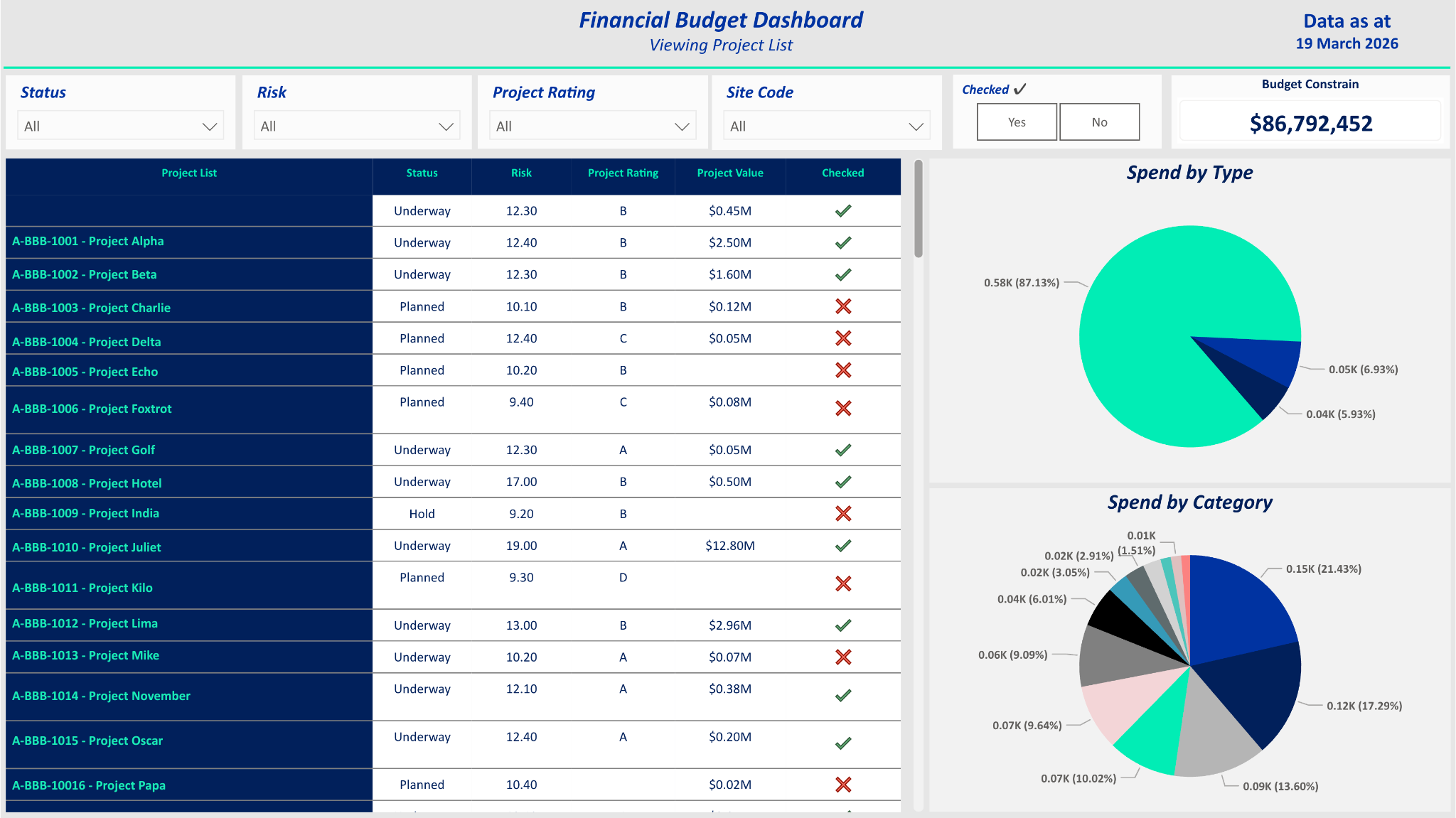The height and width of the screenshot is (818, 1456).
Task: Click the green checkmark in Project Golf row
Action: point(843,451)
